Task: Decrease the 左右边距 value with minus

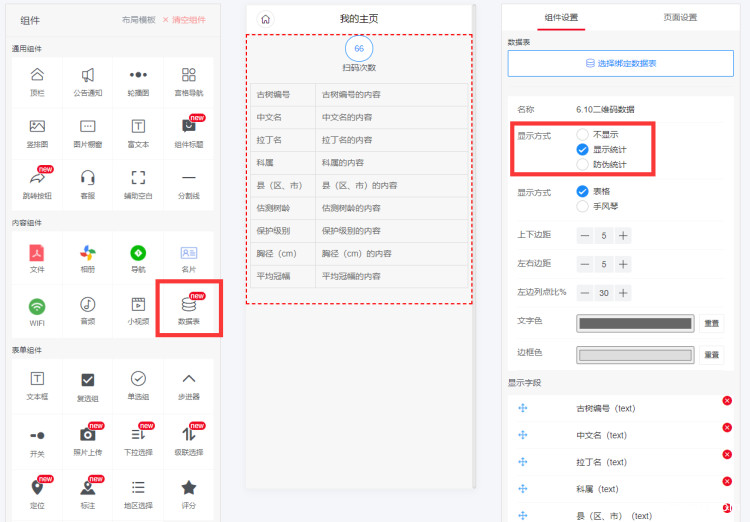Action: coord(585,264)
